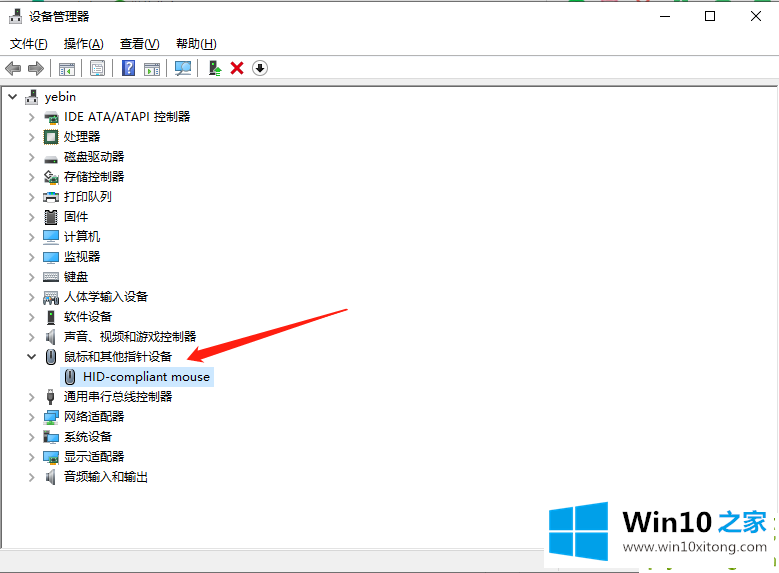Select the 处理器 tree item

(x=82, y=137)
